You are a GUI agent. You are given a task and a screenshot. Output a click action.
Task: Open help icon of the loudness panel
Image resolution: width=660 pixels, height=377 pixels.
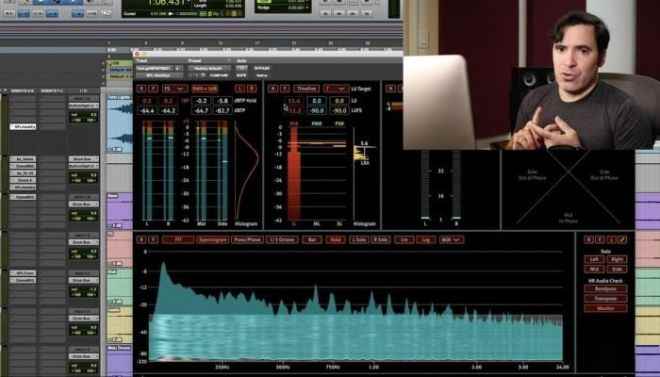coord(285,89)
